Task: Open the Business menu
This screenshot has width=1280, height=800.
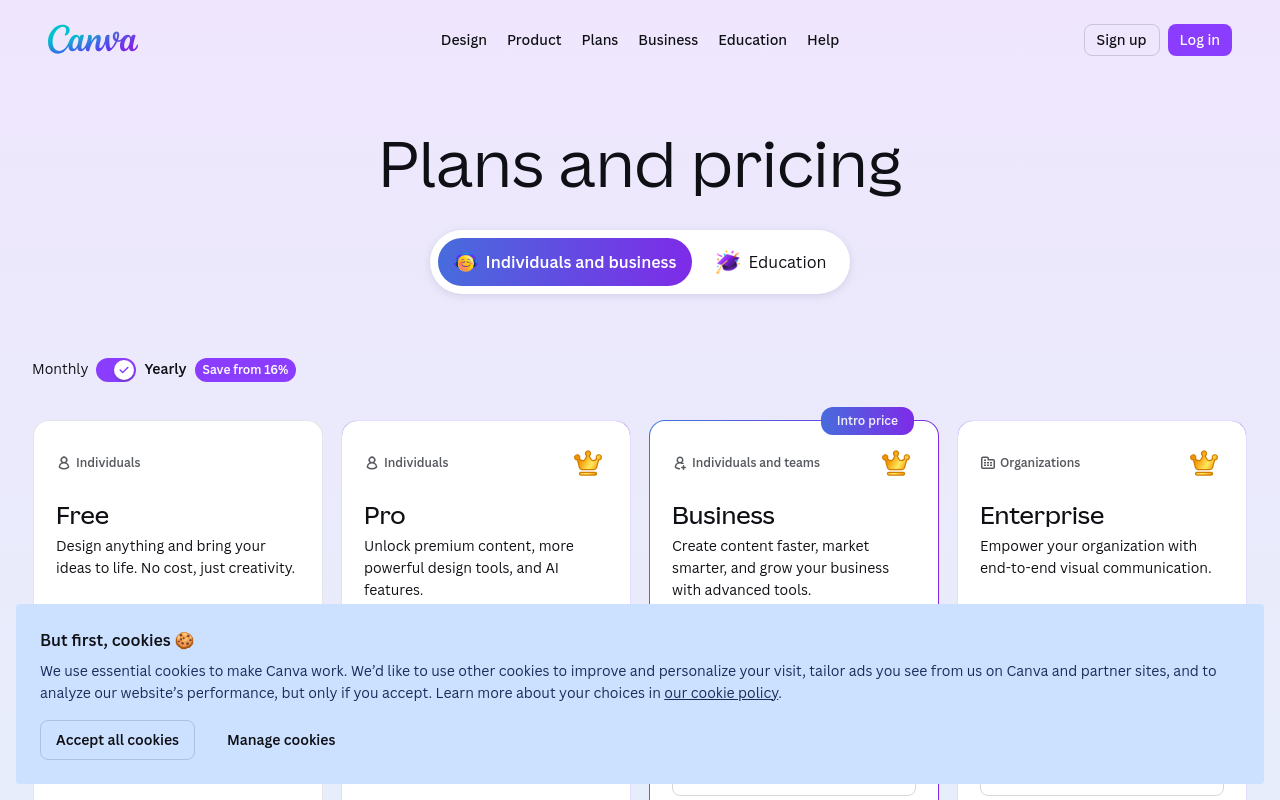Action: (x=668, y=40)
